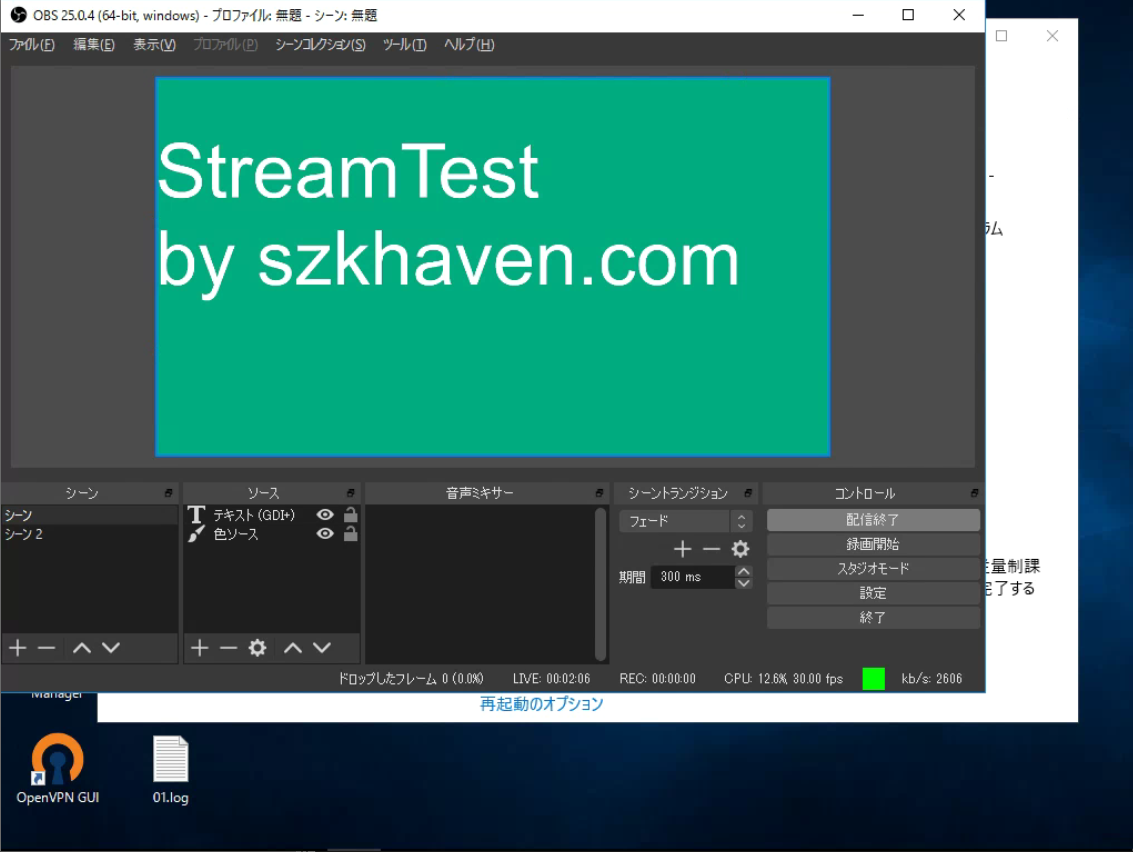Increase transition duration with up arrow

[x=743, y=571]
